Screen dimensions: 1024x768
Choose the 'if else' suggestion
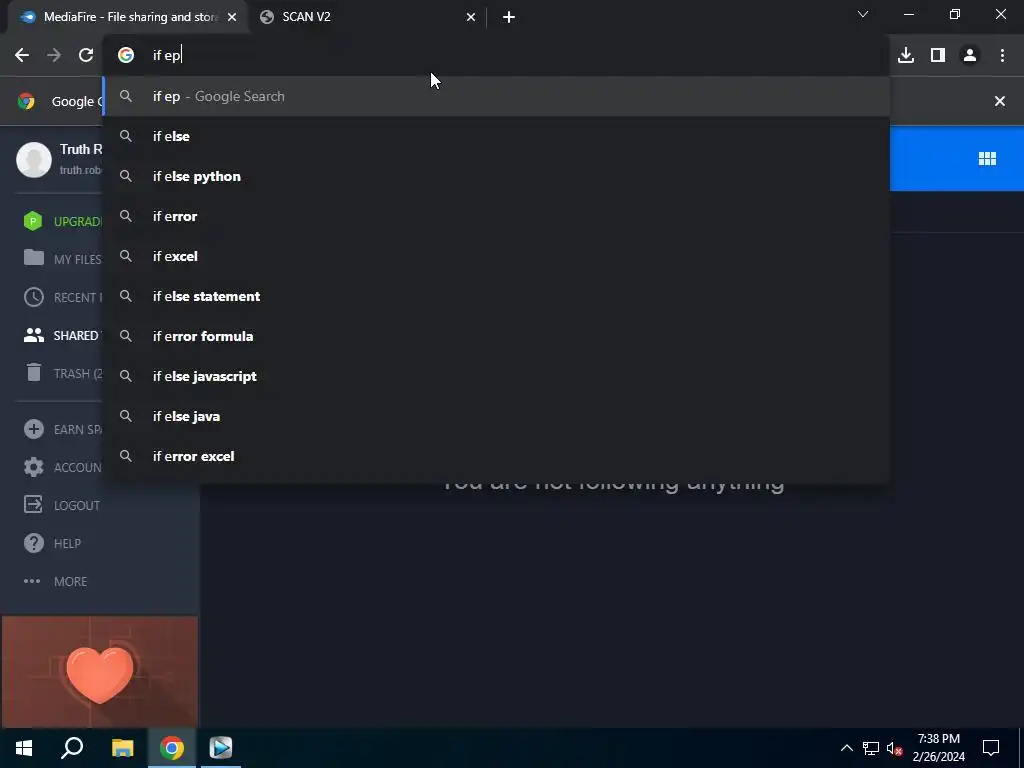496,136
